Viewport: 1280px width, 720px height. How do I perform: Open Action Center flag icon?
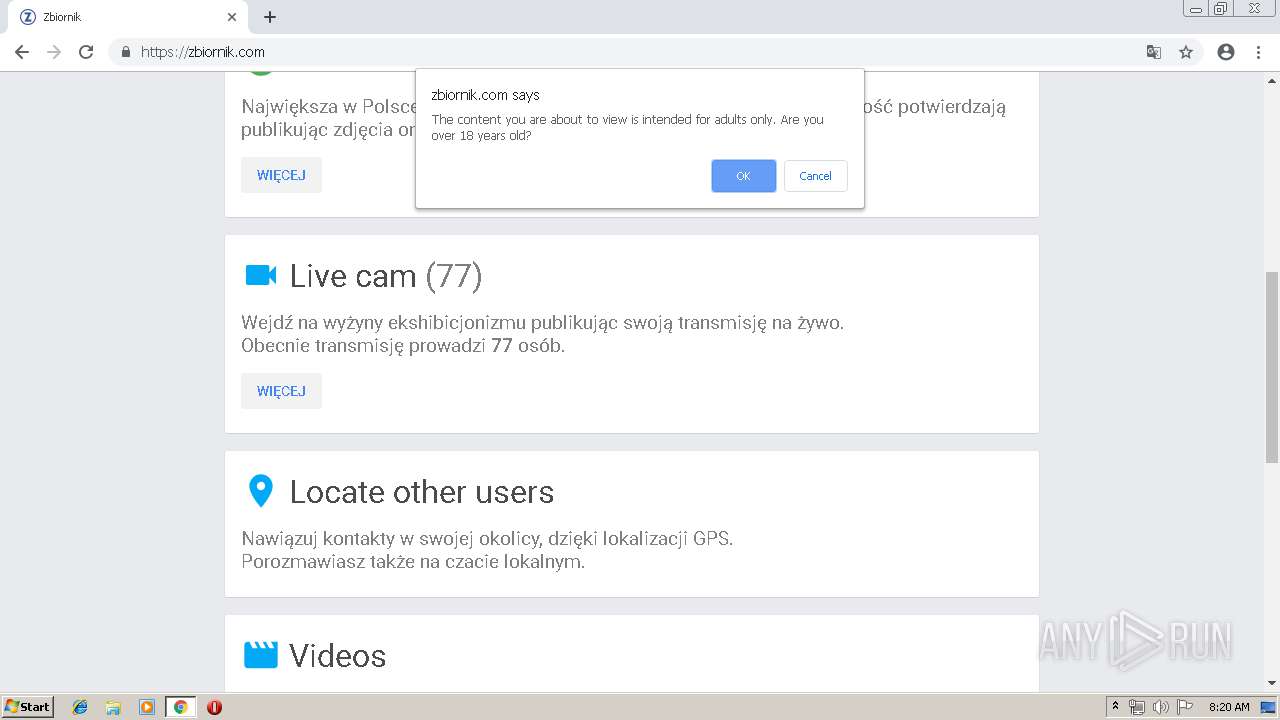pos(1185,707)
